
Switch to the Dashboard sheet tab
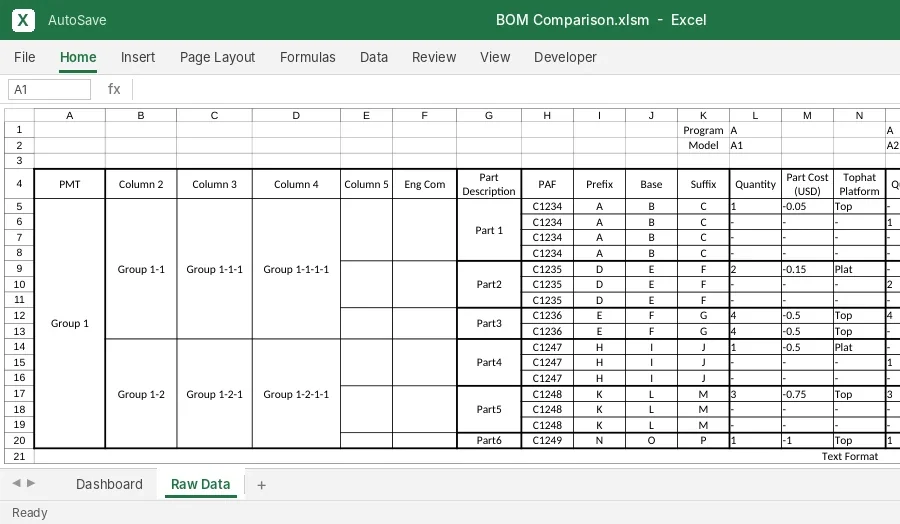coord(109,484)
